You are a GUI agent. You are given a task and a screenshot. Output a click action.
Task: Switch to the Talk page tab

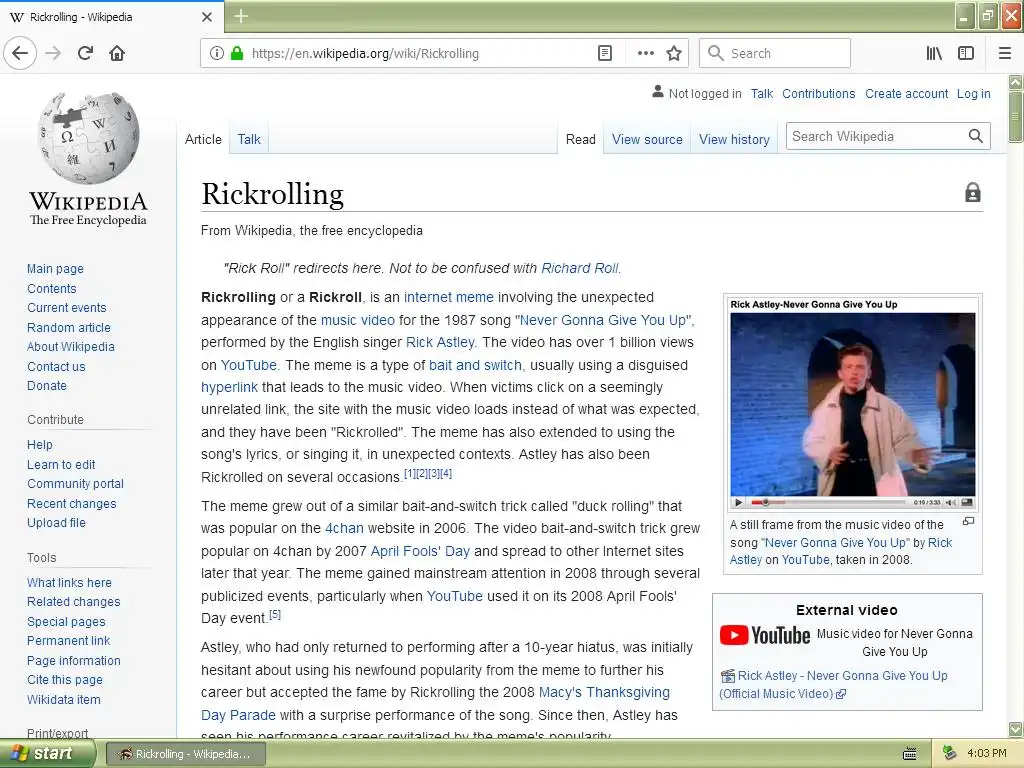click(249, 139)
